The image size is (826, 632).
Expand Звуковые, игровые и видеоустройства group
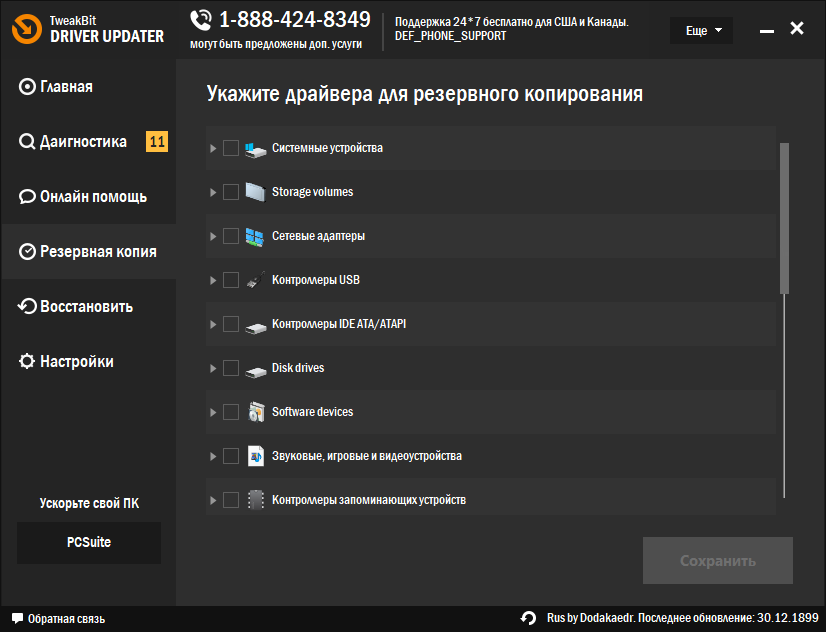213,456
